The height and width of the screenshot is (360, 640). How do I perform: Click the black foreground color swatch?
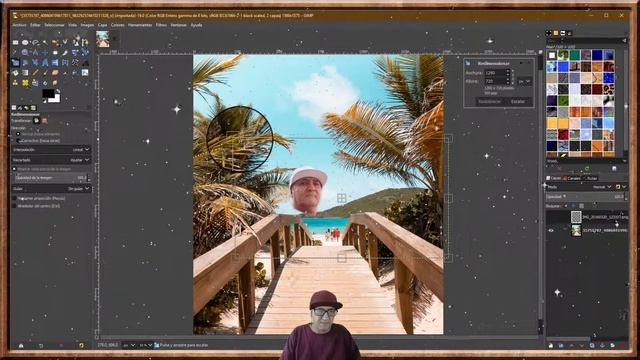tap(48, 93)
